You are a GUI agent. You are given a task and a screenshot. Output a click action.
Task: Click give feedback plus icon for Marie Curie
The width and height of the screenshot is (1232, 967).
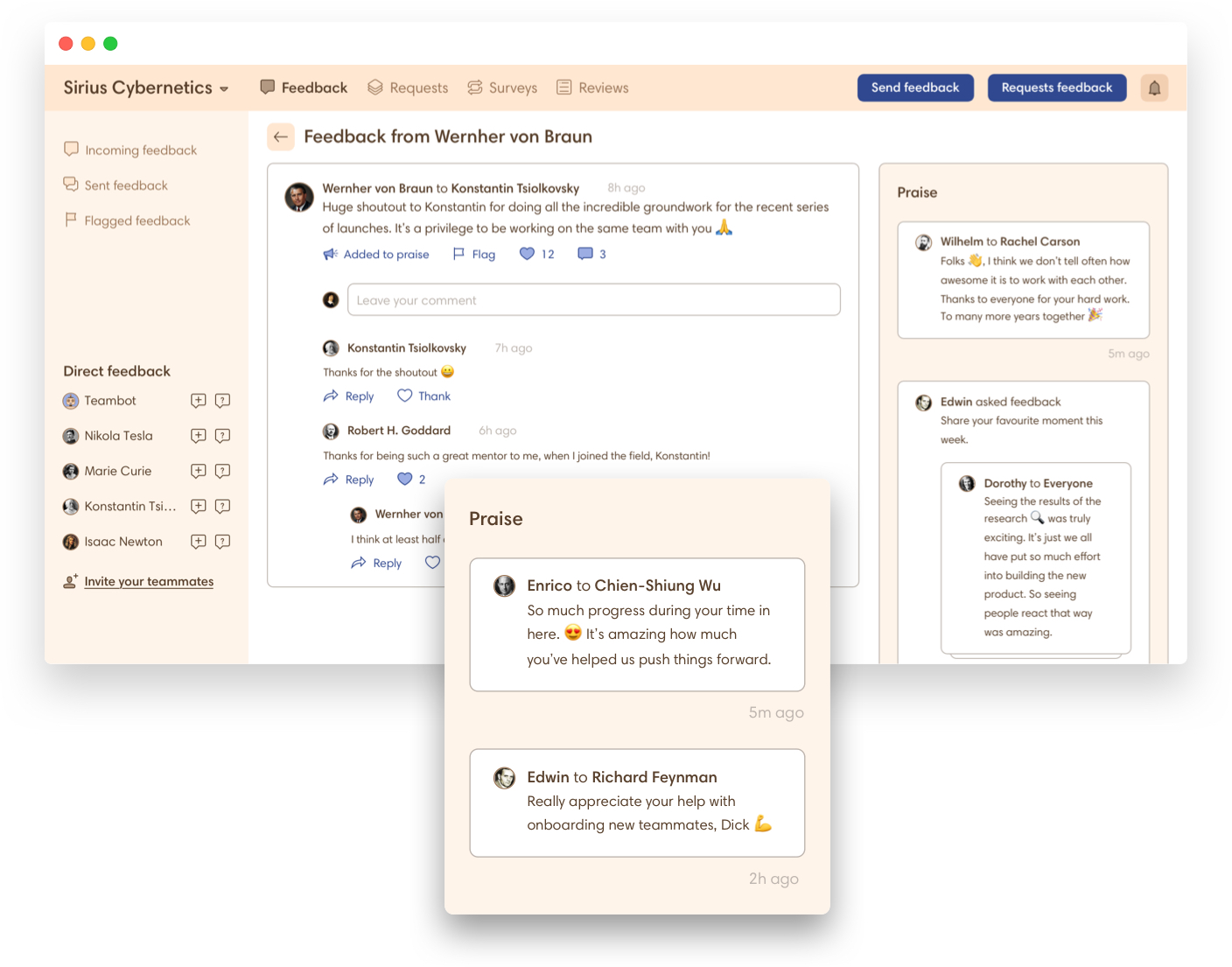tap(199, 471)
